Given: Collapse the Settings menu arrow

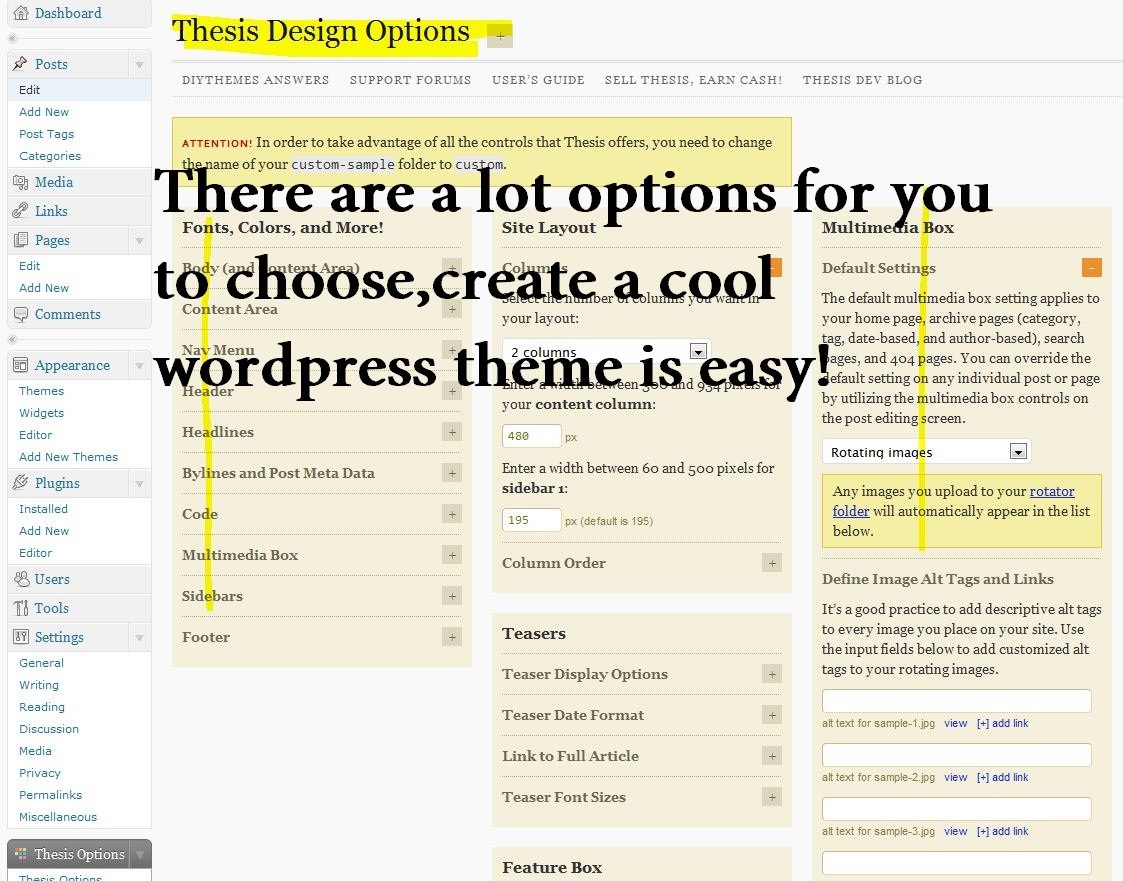Looking at the screenshot, I should click(140, 637).
